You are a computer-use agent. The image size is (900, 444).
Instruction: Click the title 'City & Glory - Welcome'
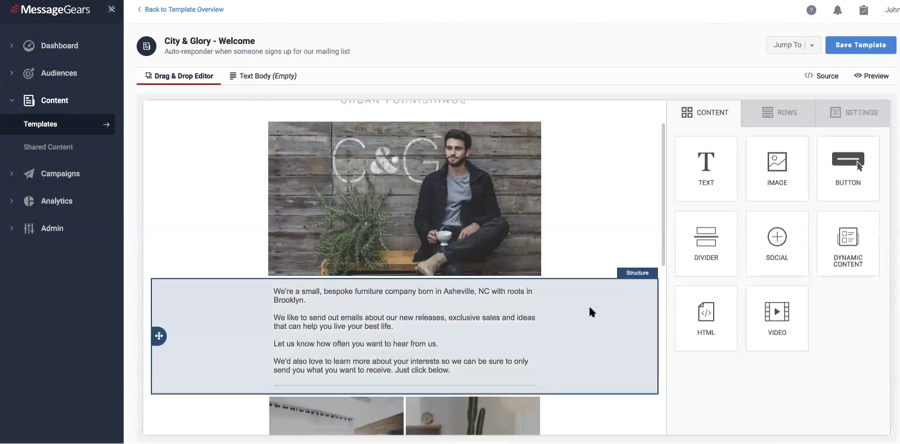210,41
